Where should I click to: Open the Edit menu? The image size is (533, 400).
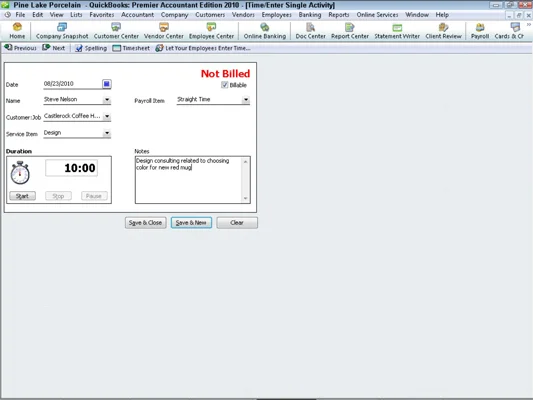pyautogui.click(x=37, y=15)
